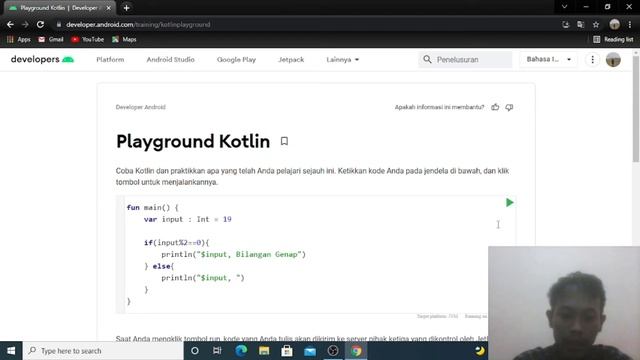This screenshot has width=640, height=360.
Task: Open OBS Studio from taskbar
Action: pos(333,351)
